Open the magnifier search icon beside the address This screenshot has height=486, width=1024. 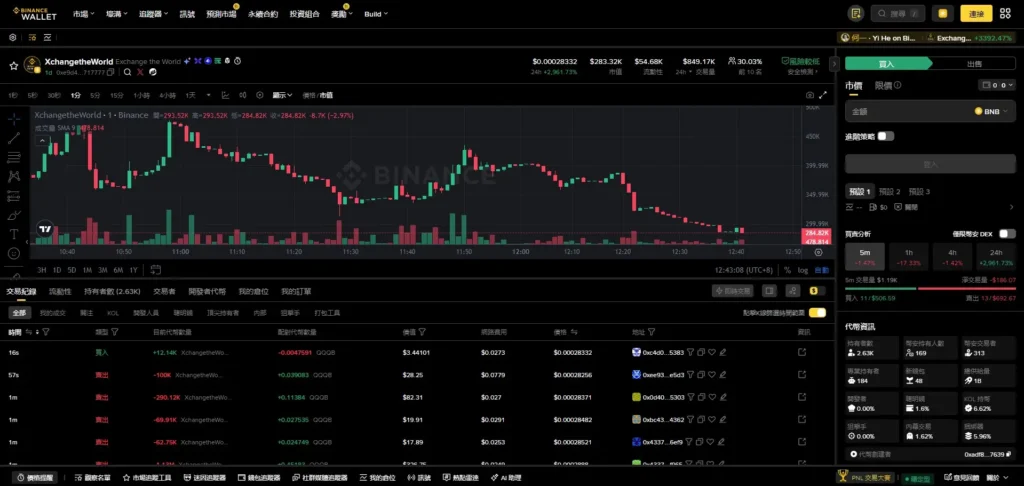coord(127,72)
